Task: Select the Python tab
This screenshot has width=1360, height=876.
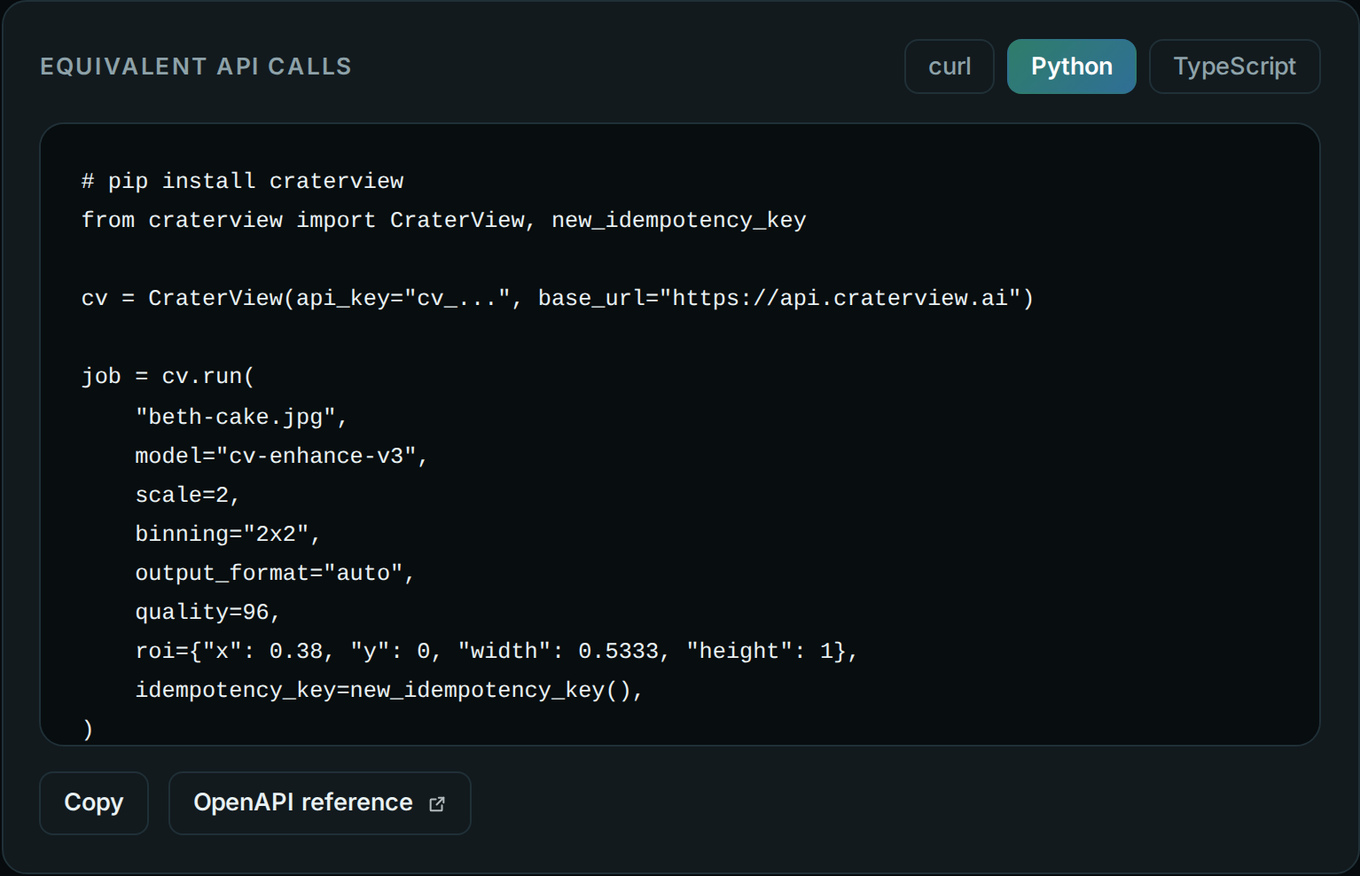Action: click(x=1071, y=66)
